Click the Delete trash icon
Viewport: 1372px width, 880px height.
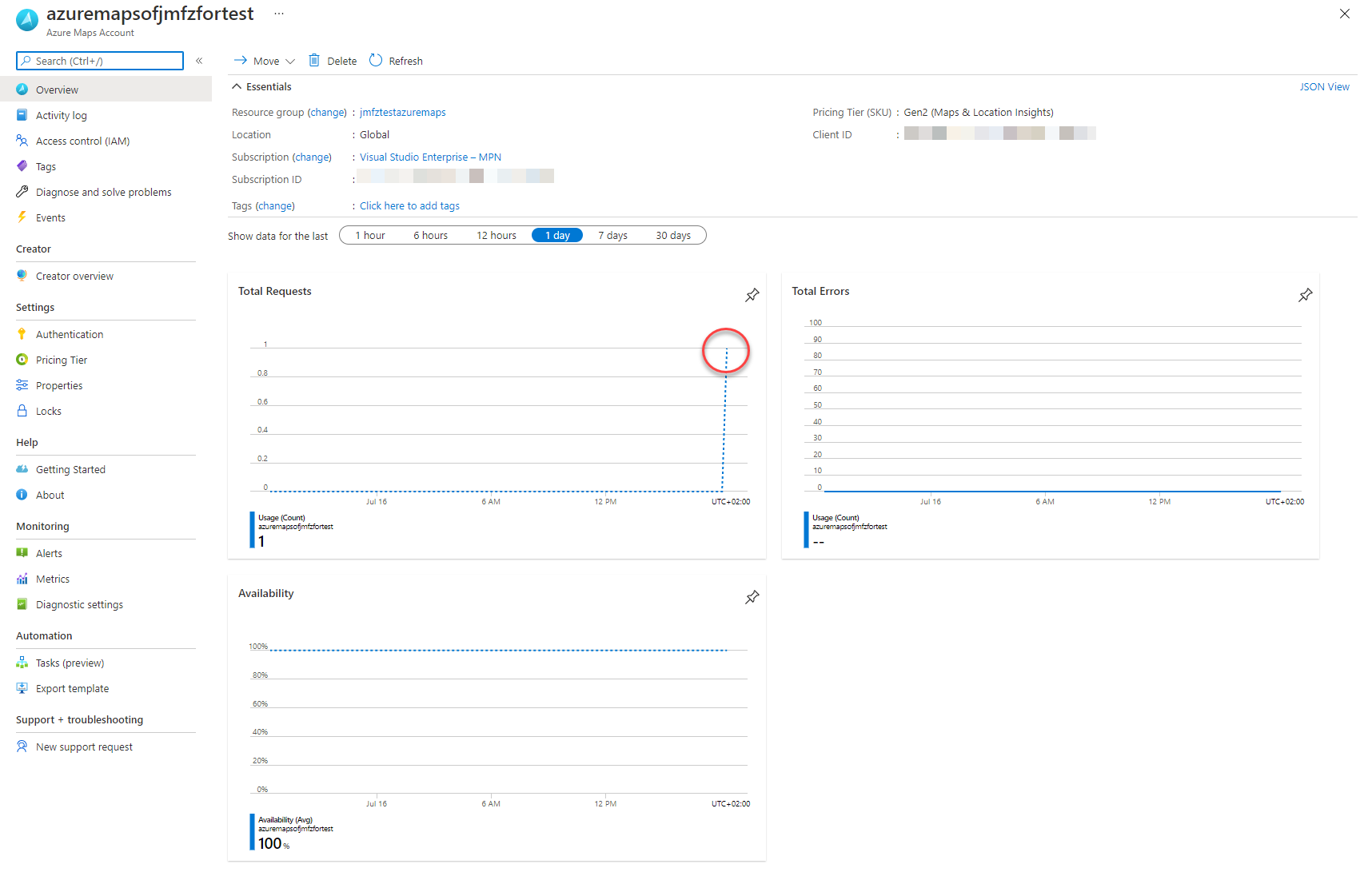tap(314, 61)
